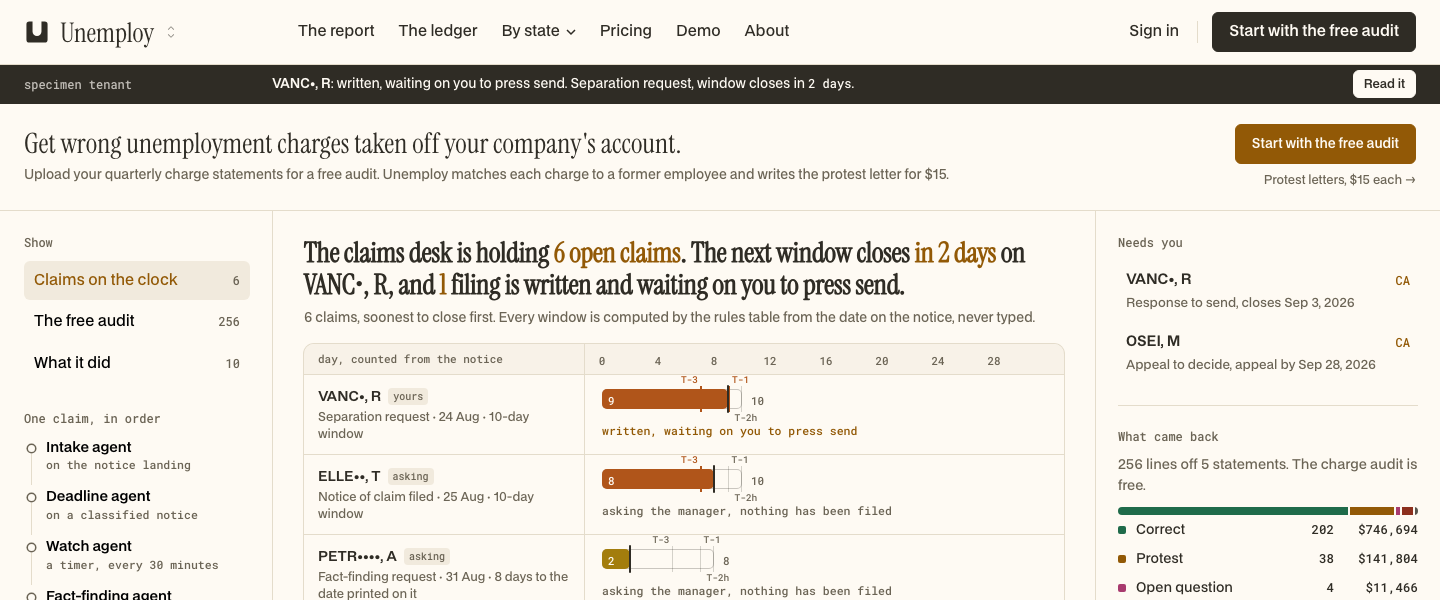Expand the By state menu

click(x=539, y=31)
